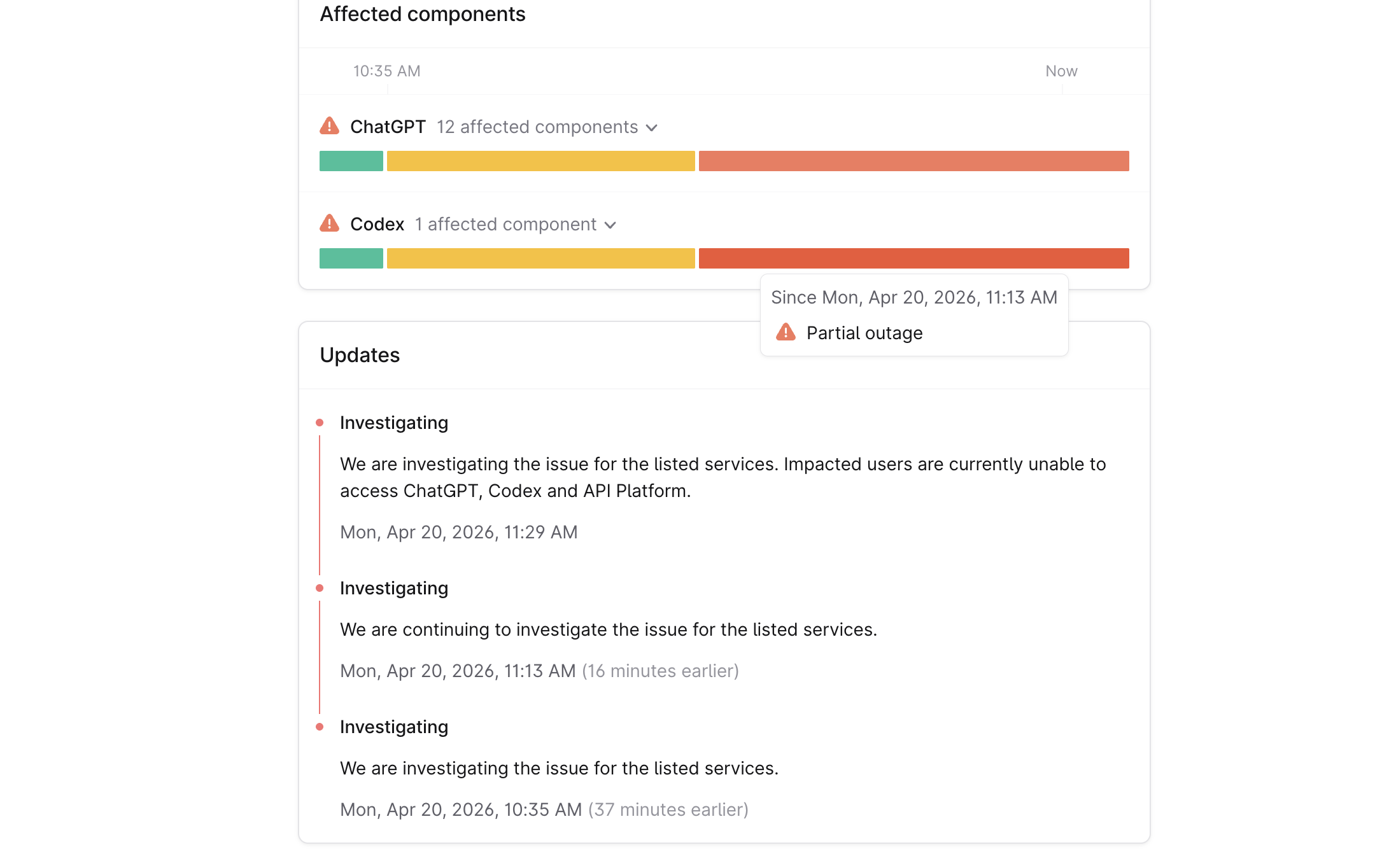This screenshot has height=868, width=1375.
Task: Select the Codex service name
Action: 377,223
